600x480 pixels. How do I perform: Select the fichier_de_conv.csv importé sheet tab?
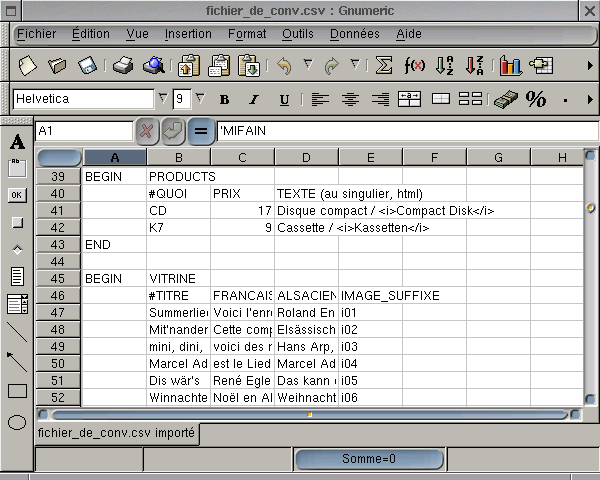(x=116, y=433)
